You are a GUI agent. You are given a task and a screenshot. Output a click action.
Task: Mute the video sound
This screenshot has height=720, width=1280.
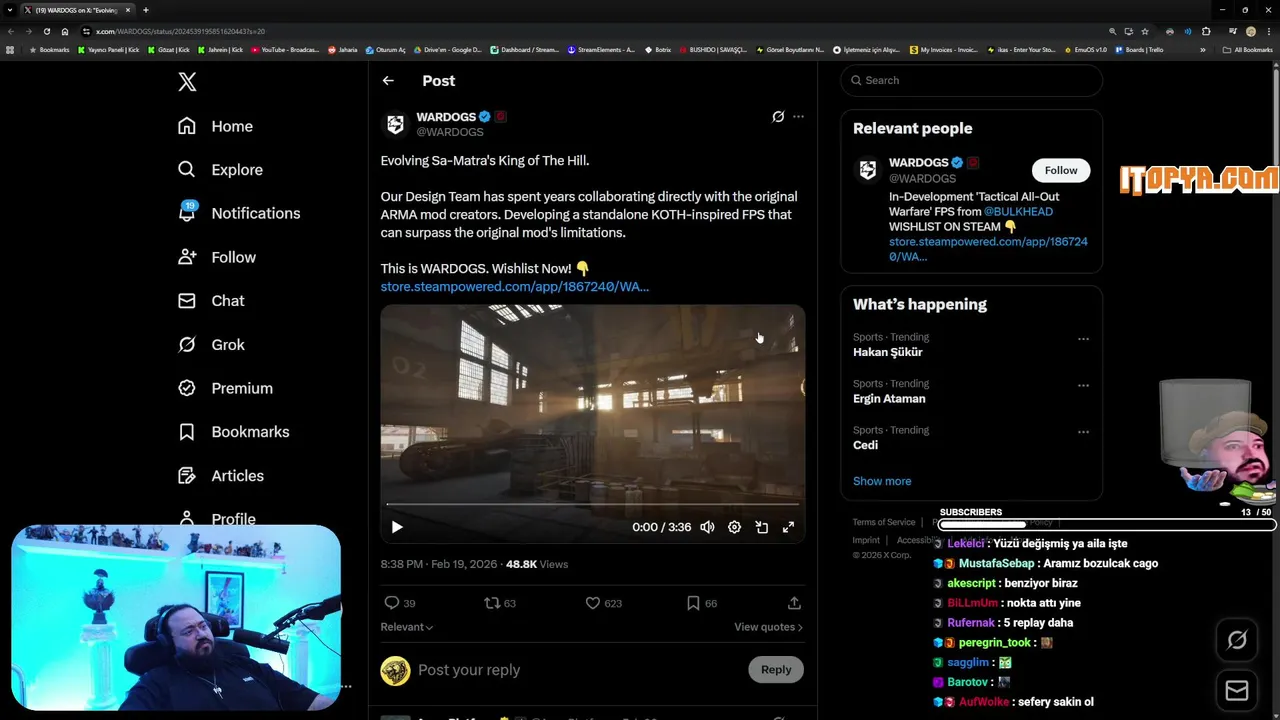(707, 527)
